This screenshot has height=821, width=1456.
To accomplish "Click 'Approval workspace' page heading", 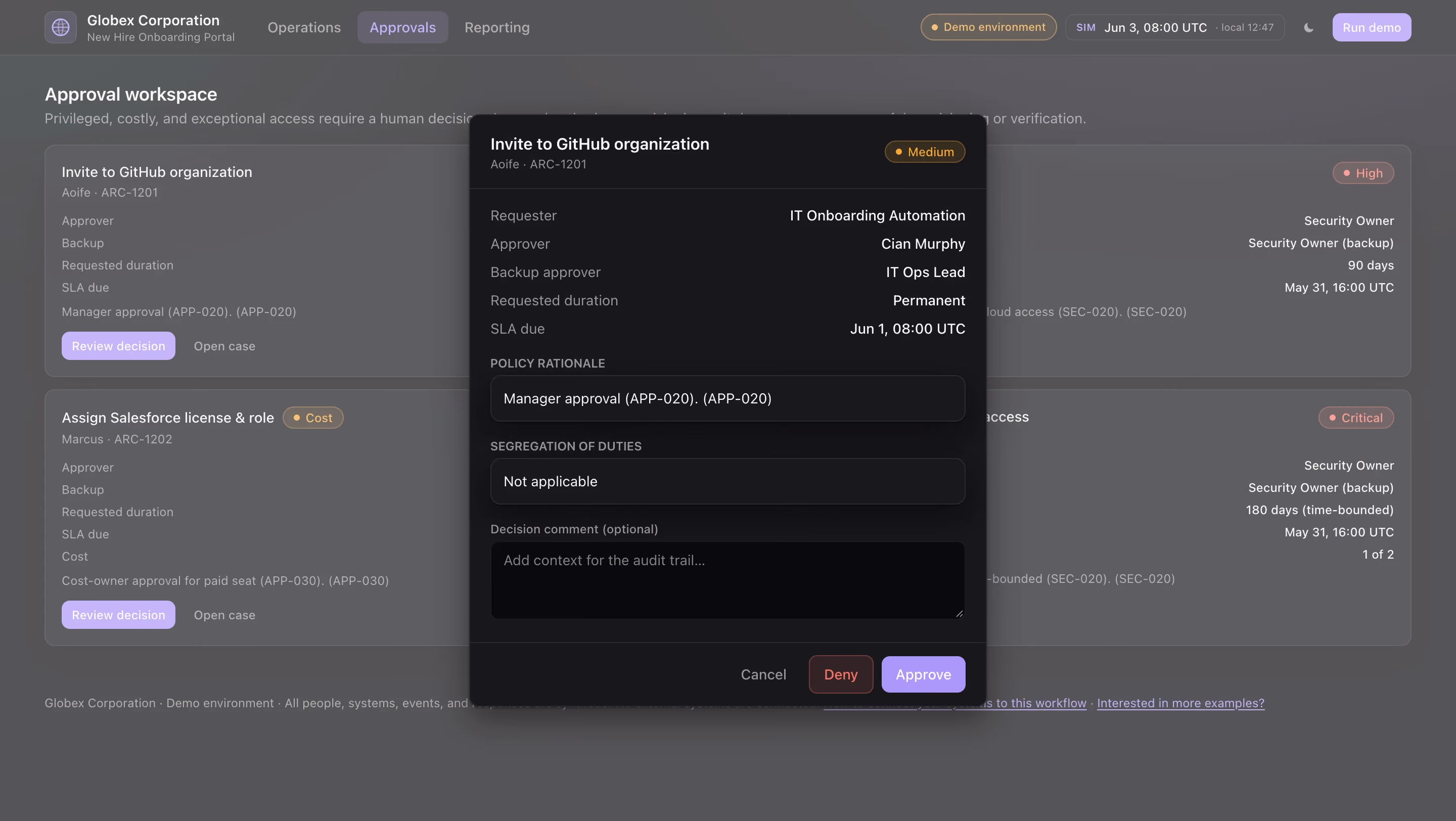I will [x=130, y=94].
